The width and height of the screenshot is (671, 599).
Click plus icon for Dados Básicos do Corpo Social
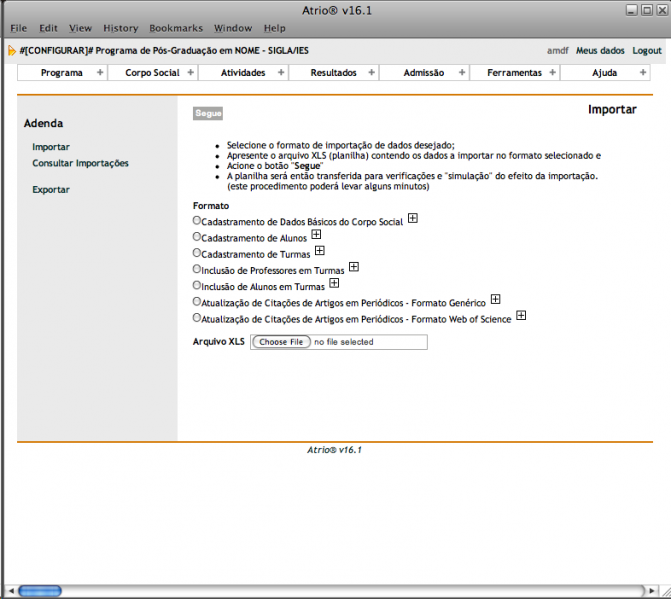click(412, 218)
